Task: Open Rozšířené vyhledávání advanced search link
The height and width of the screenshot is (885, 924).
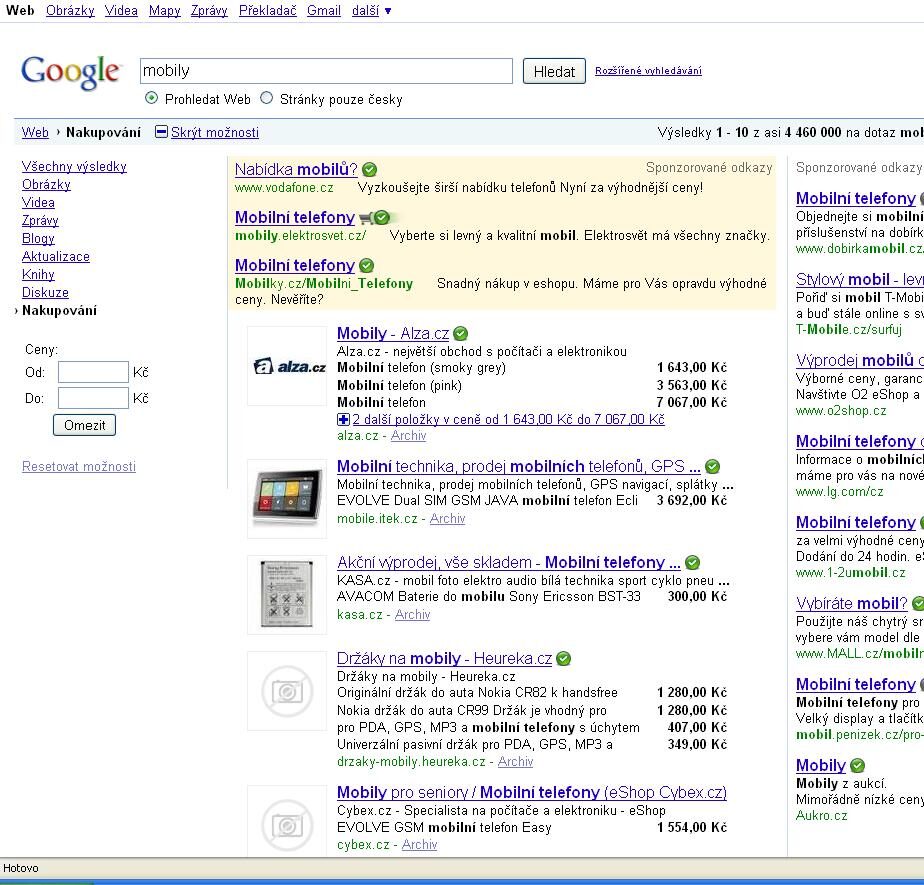Action: click(648, 71)
